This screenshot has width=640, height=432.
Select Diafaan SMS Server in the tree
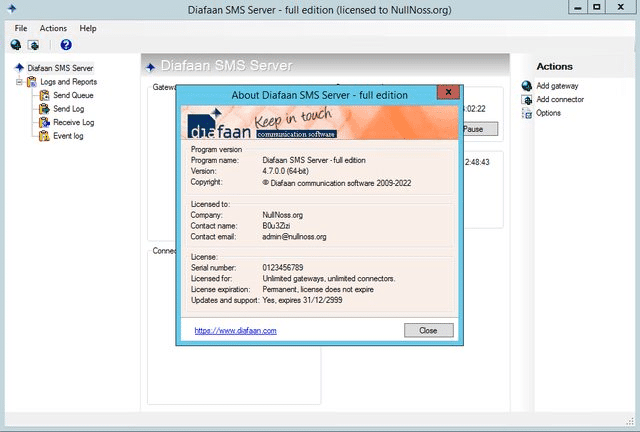point(60,68)
